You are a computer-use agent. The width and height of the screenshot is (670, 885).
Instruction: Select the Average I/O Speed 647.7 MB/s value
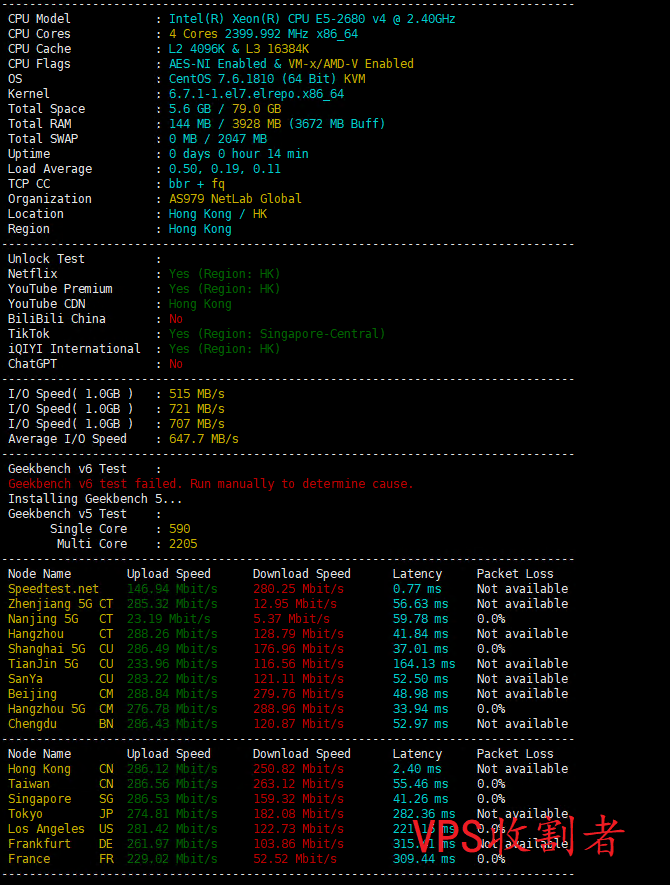coord(204,439)
